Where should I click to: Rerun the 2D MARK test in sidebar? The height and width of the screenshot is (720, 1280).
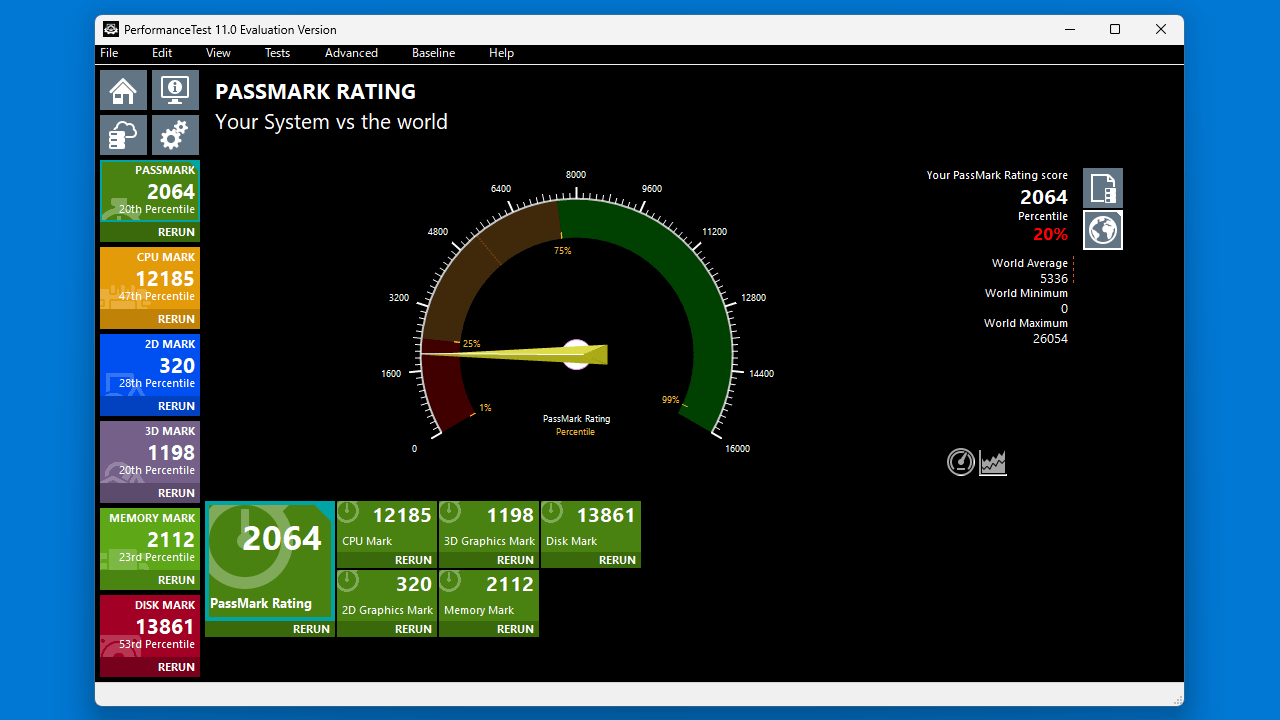176,406
